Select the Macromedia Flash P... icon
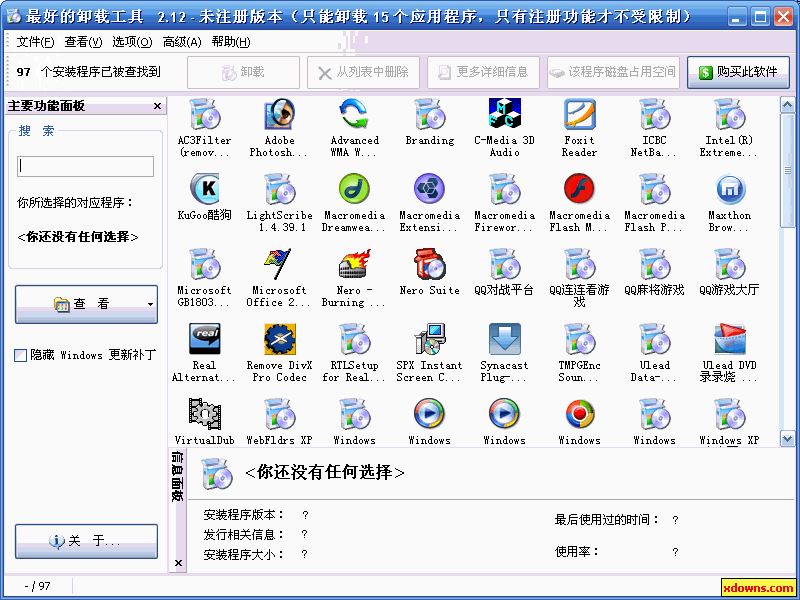 [x=655, y=189]
